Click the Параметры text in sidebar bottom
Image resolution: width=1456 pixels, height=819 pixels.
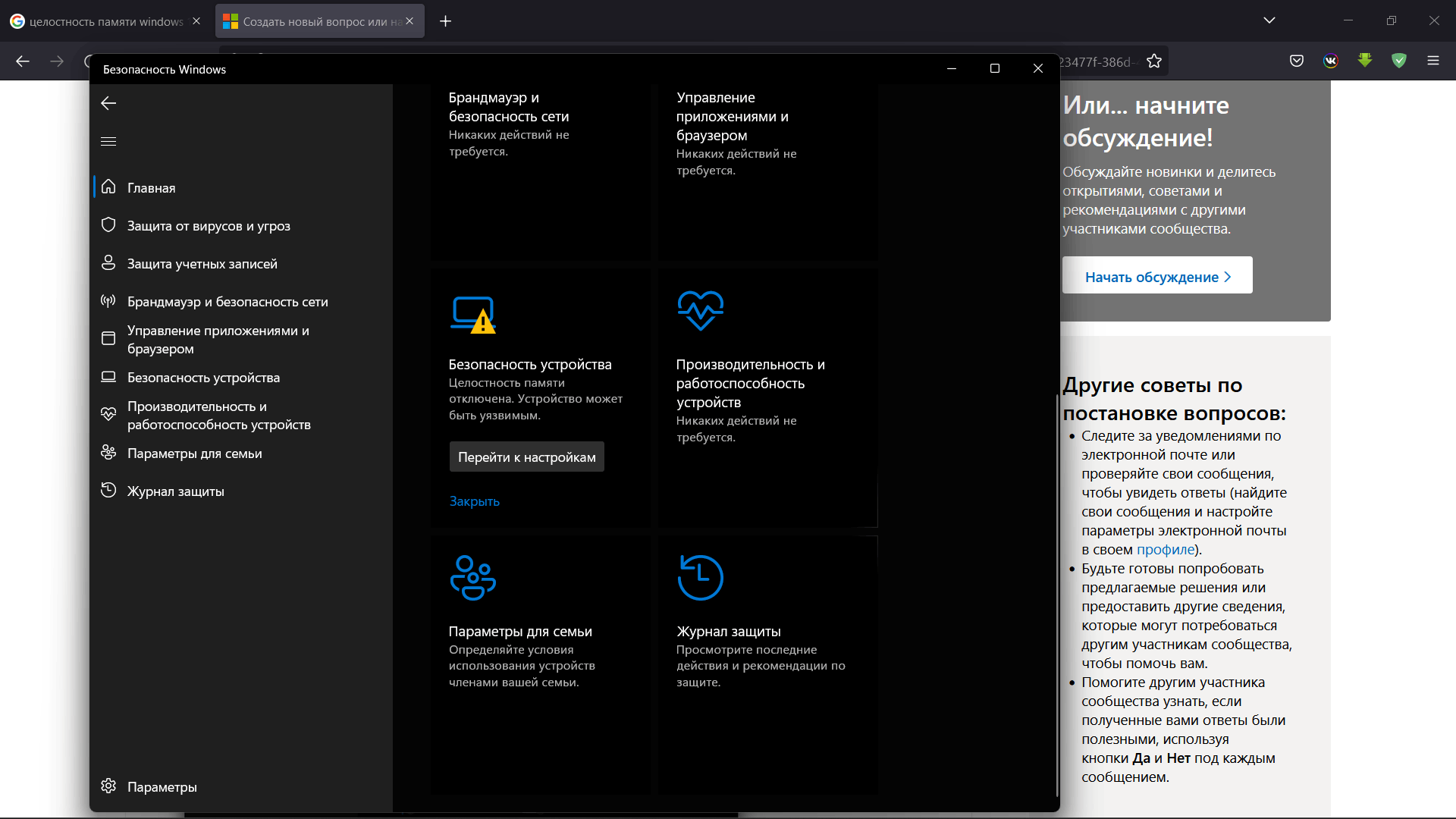(162, 787)
